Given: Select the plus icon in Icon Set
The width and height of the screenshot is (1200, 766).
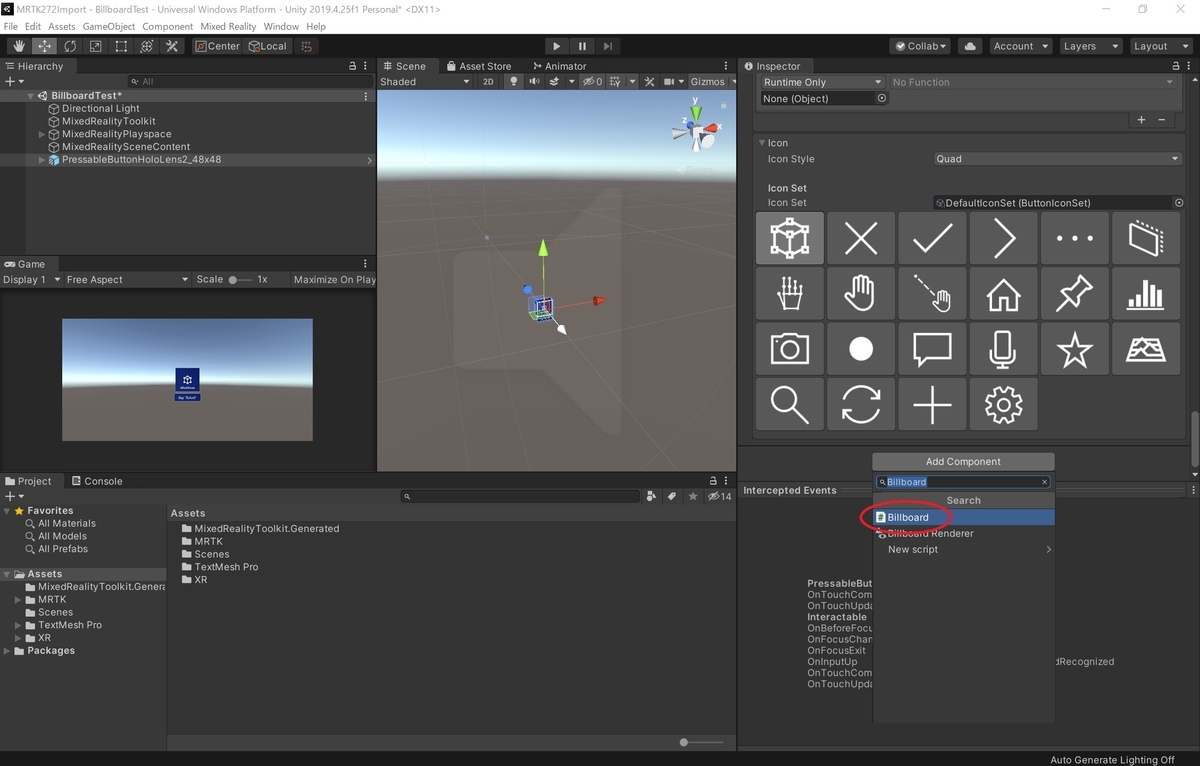Looking at the screenshot, I should coord(932,404).
